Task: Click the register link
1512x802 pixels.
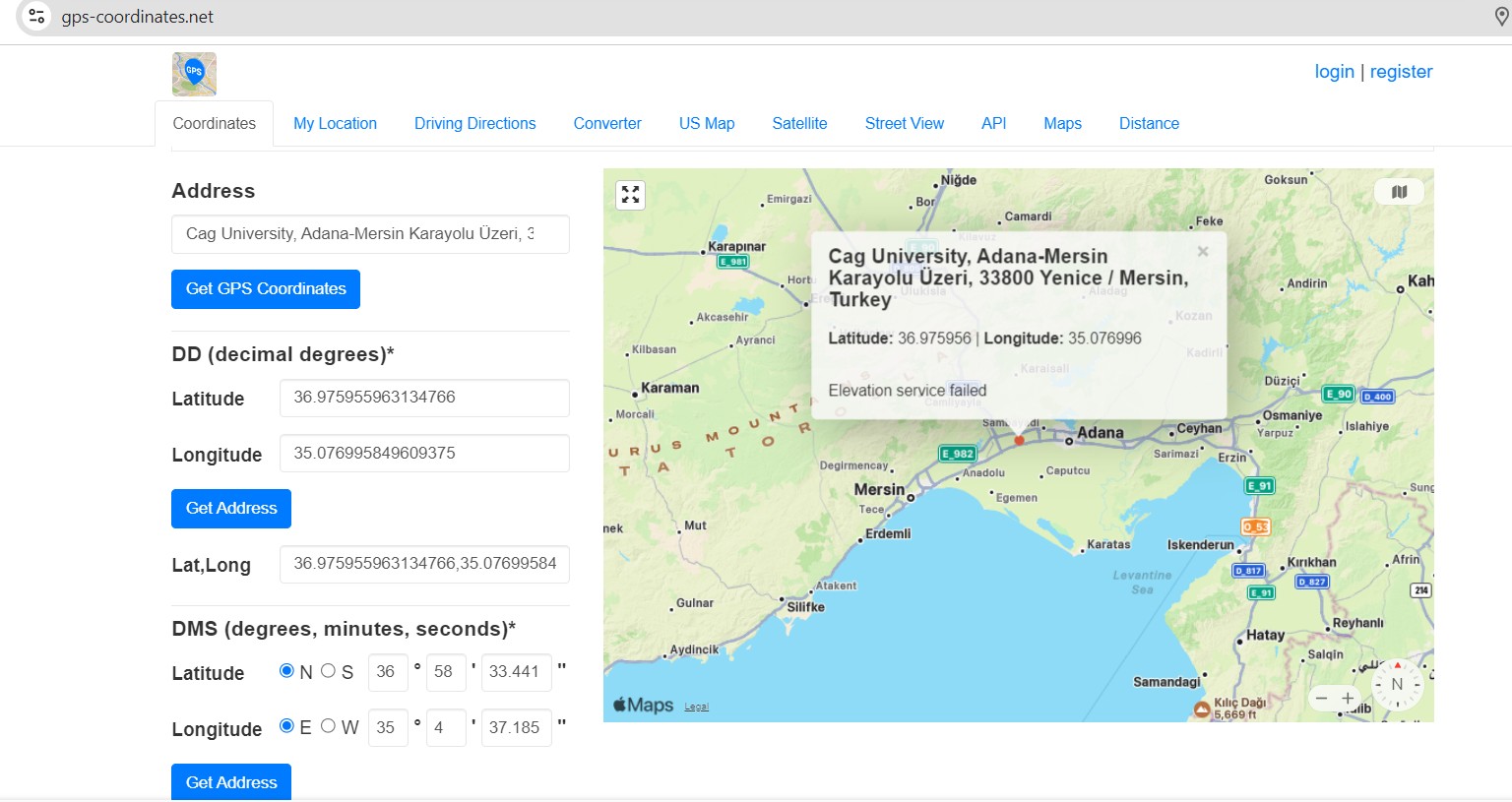Action: [x=1401, y=71]
